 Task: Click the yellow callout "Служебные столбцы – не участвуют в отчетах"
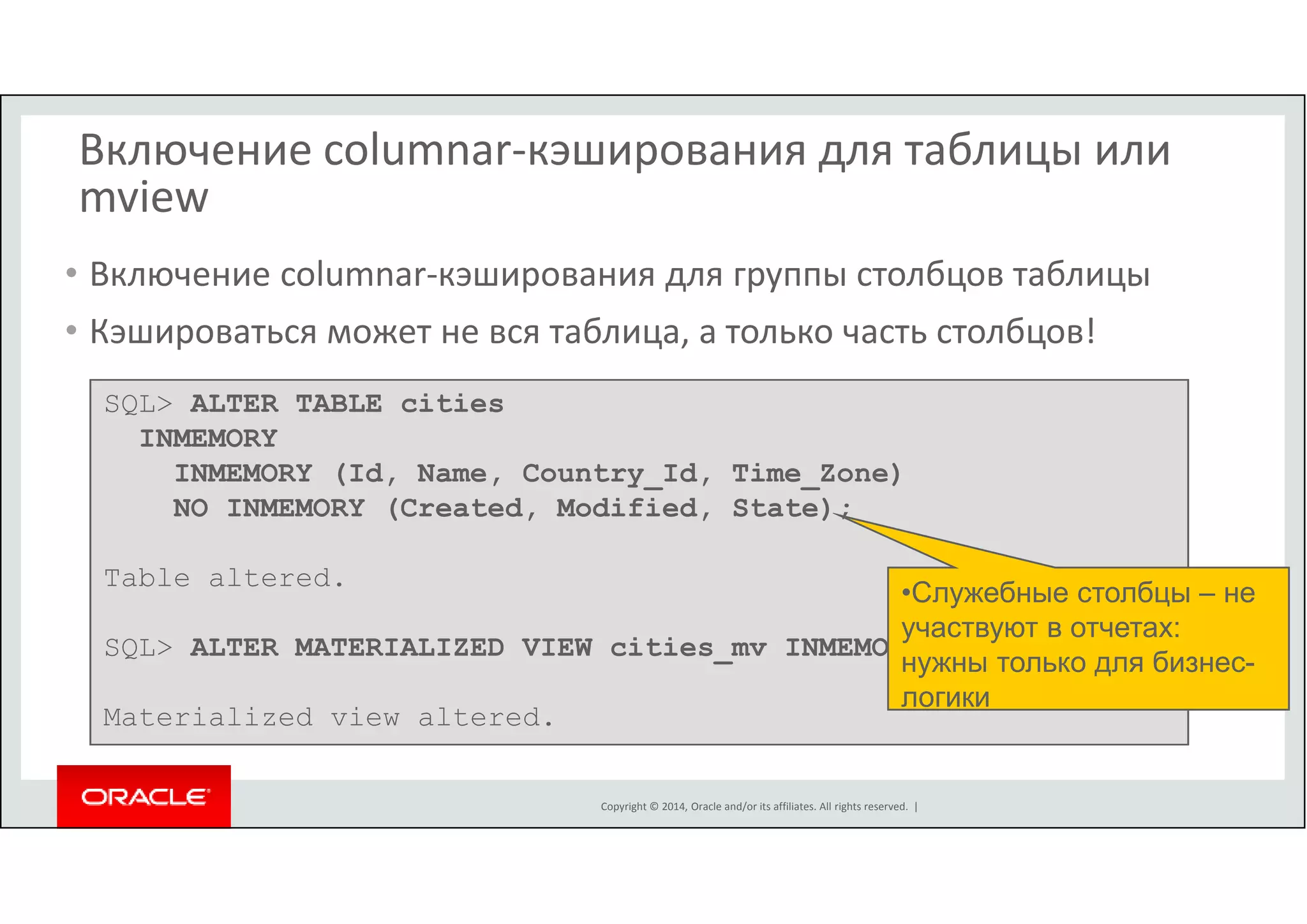coord(1088,638)
